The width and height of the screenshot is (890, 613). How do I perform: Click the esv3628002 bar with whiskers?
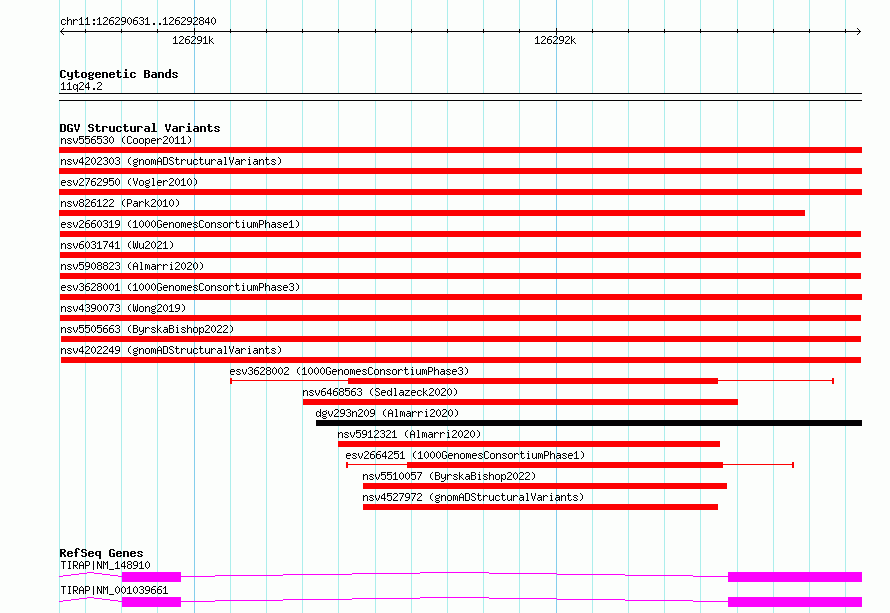click(532, 381)
